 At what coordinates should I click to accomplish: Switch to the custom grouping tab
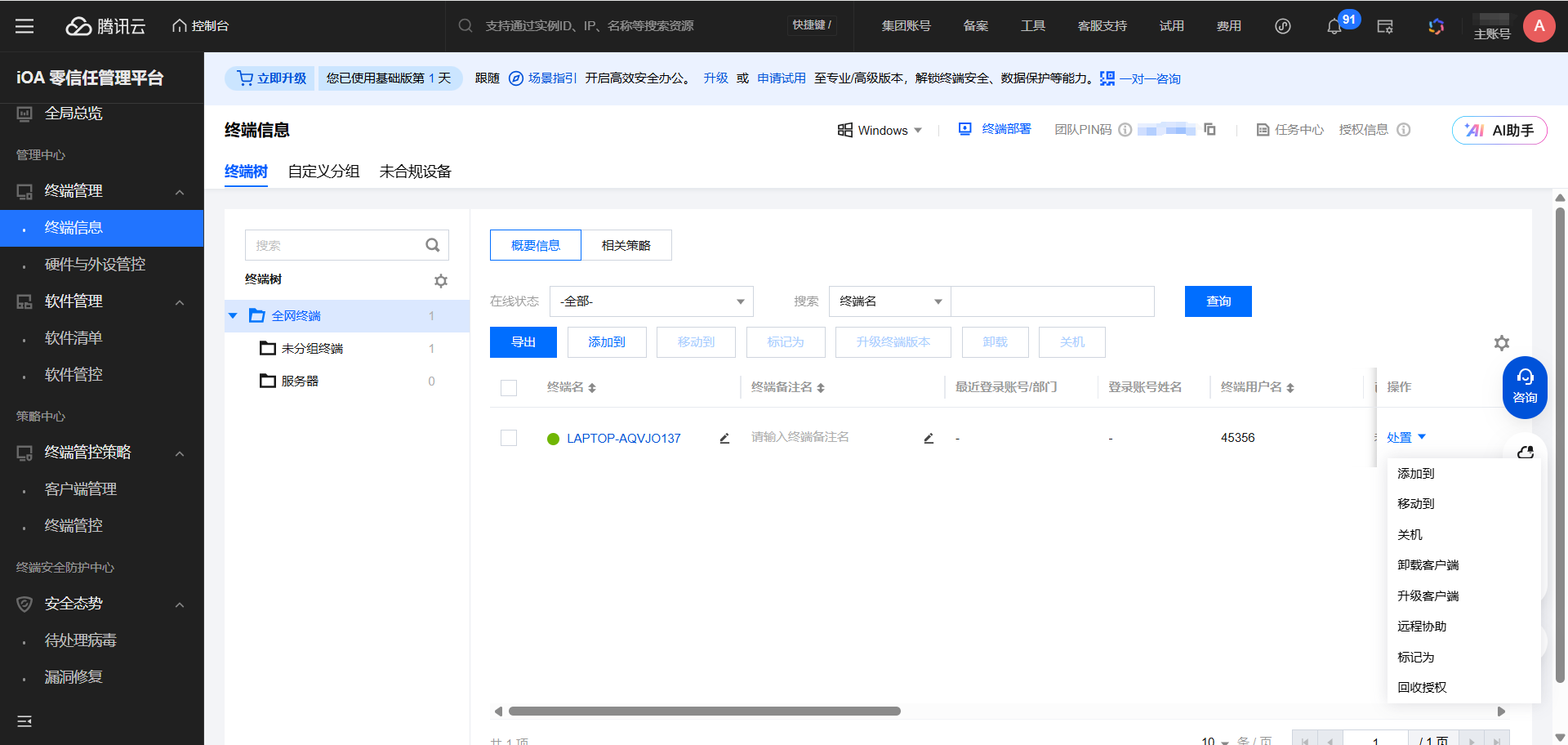[323, 172]
